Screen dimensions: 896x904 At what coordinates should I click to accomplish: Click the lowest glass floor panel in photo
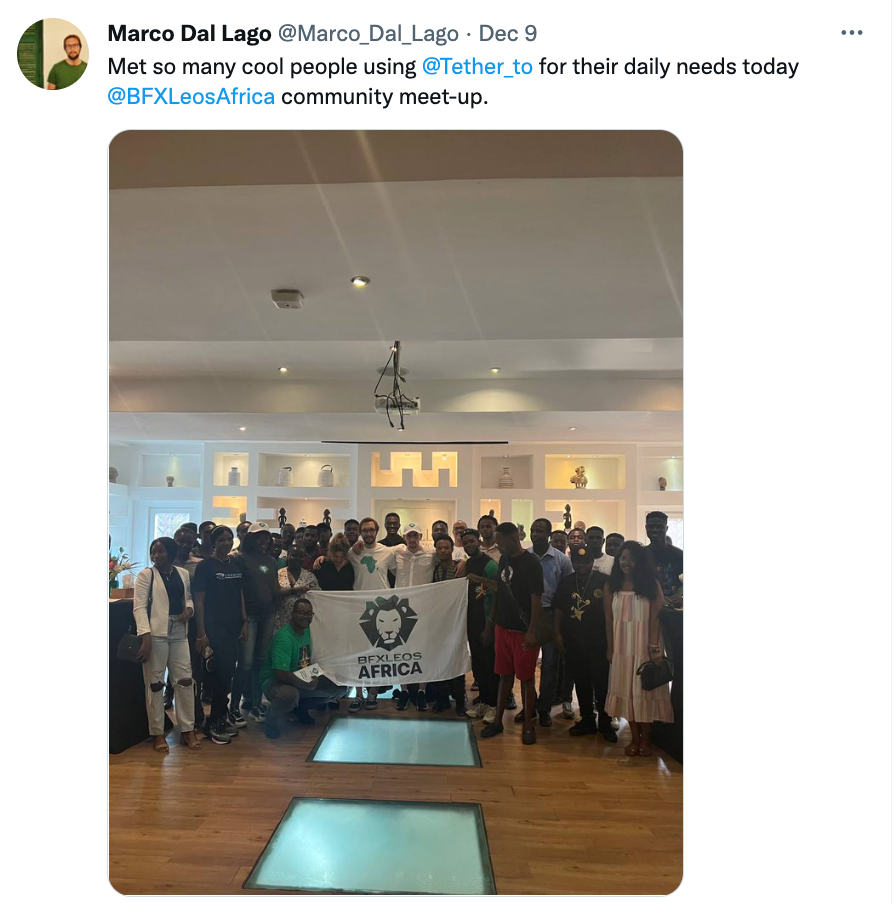coord(372,846)
